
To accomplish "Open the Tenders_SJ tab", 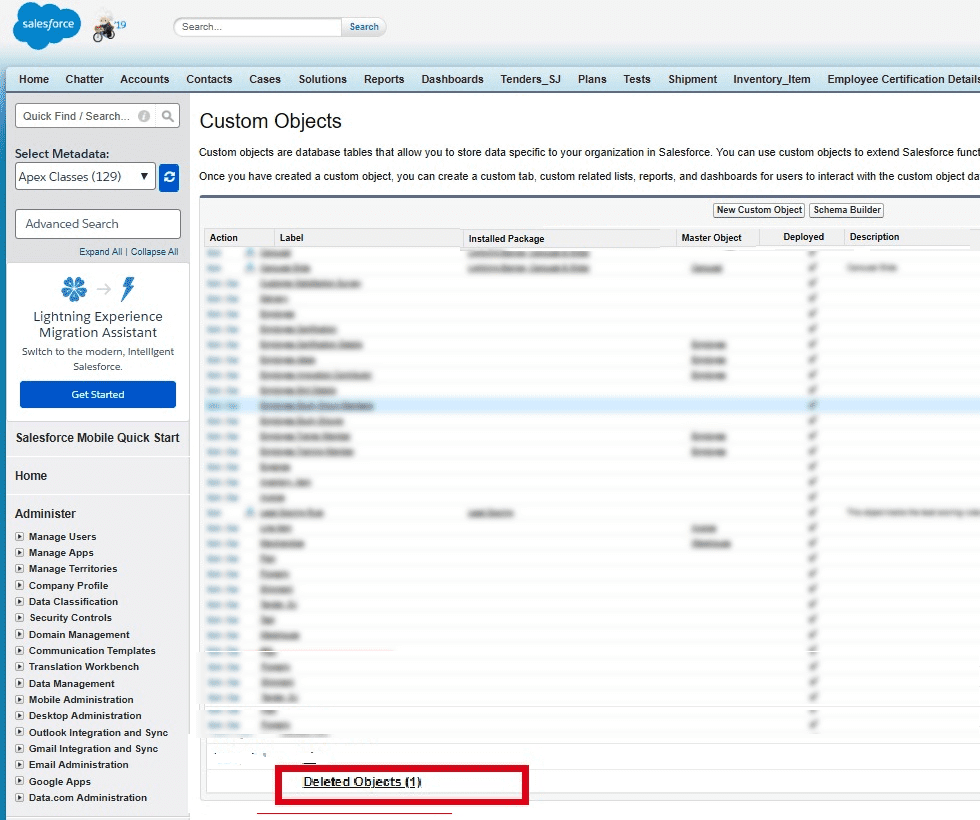I will [x=530, y=79].
